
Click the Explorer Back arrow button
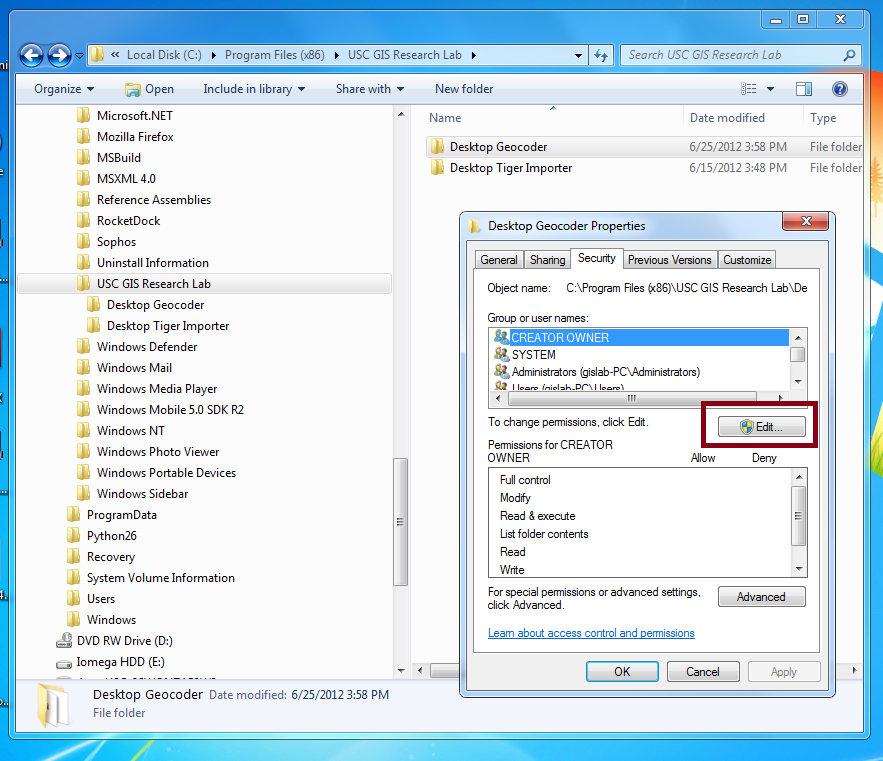pos(31,55)
